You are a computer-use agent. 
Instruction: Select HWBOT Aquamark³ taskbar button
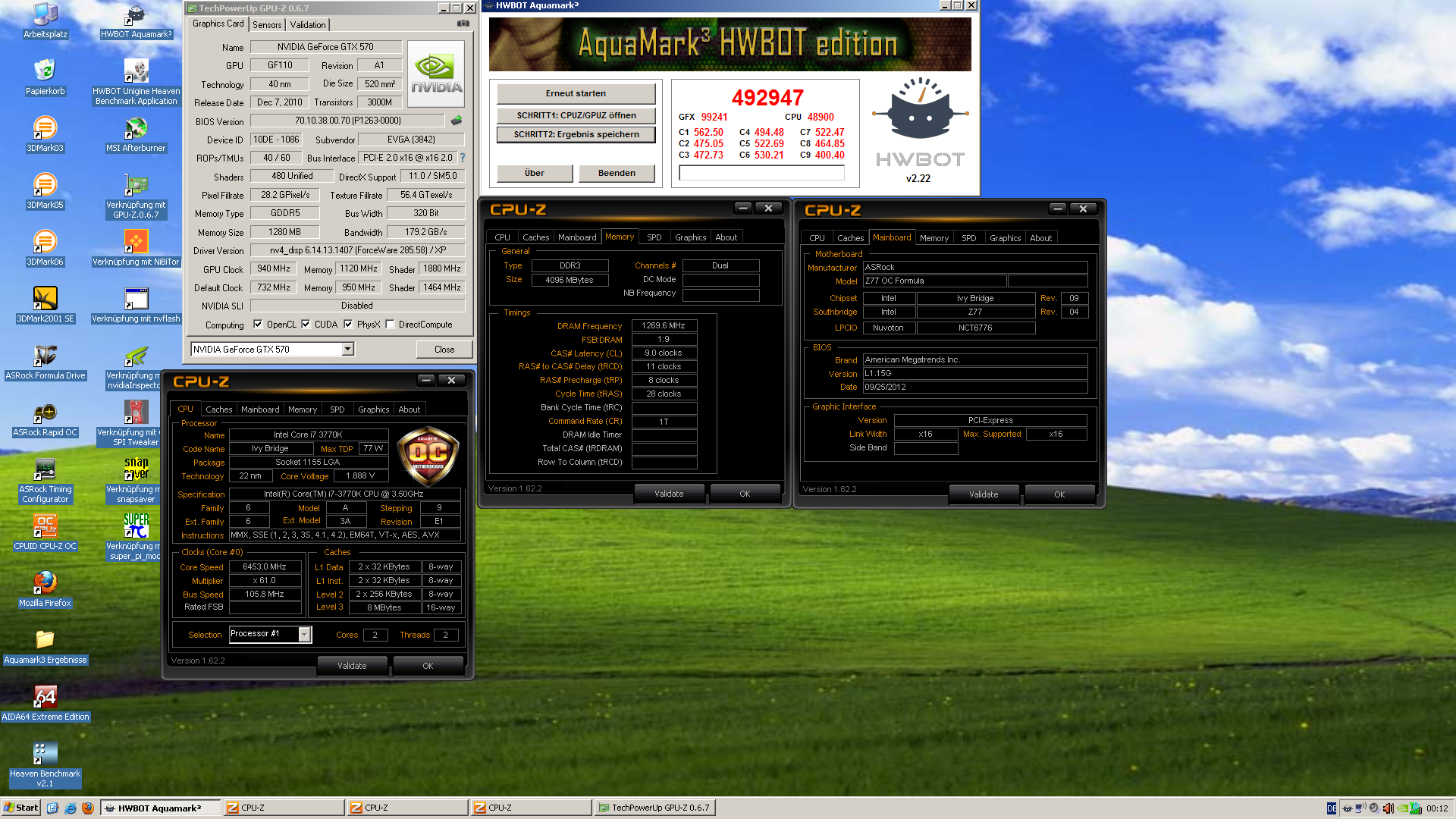point(160,808)
